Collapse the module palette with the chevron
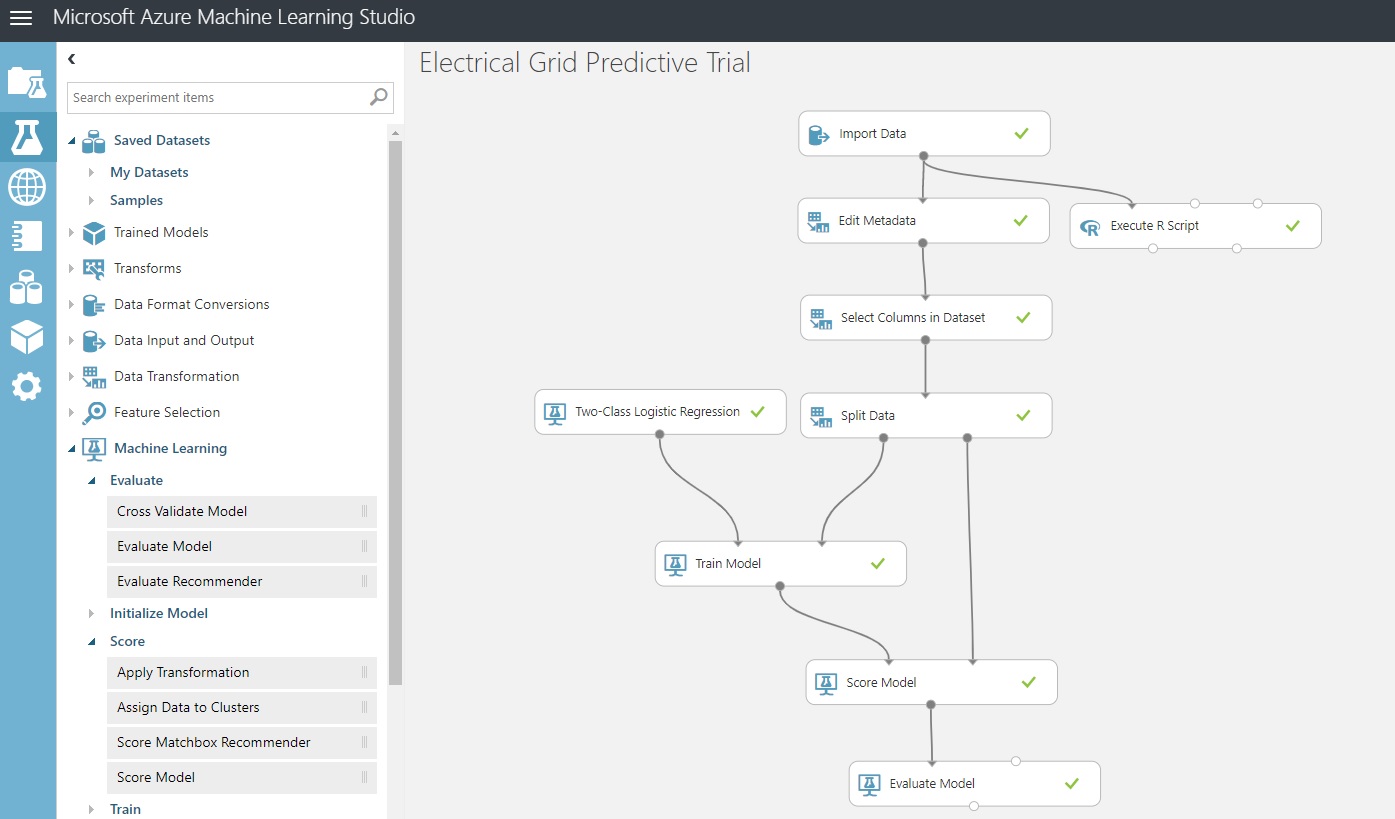The width and height of the screenshot is (1395, 819). [72, 60]
